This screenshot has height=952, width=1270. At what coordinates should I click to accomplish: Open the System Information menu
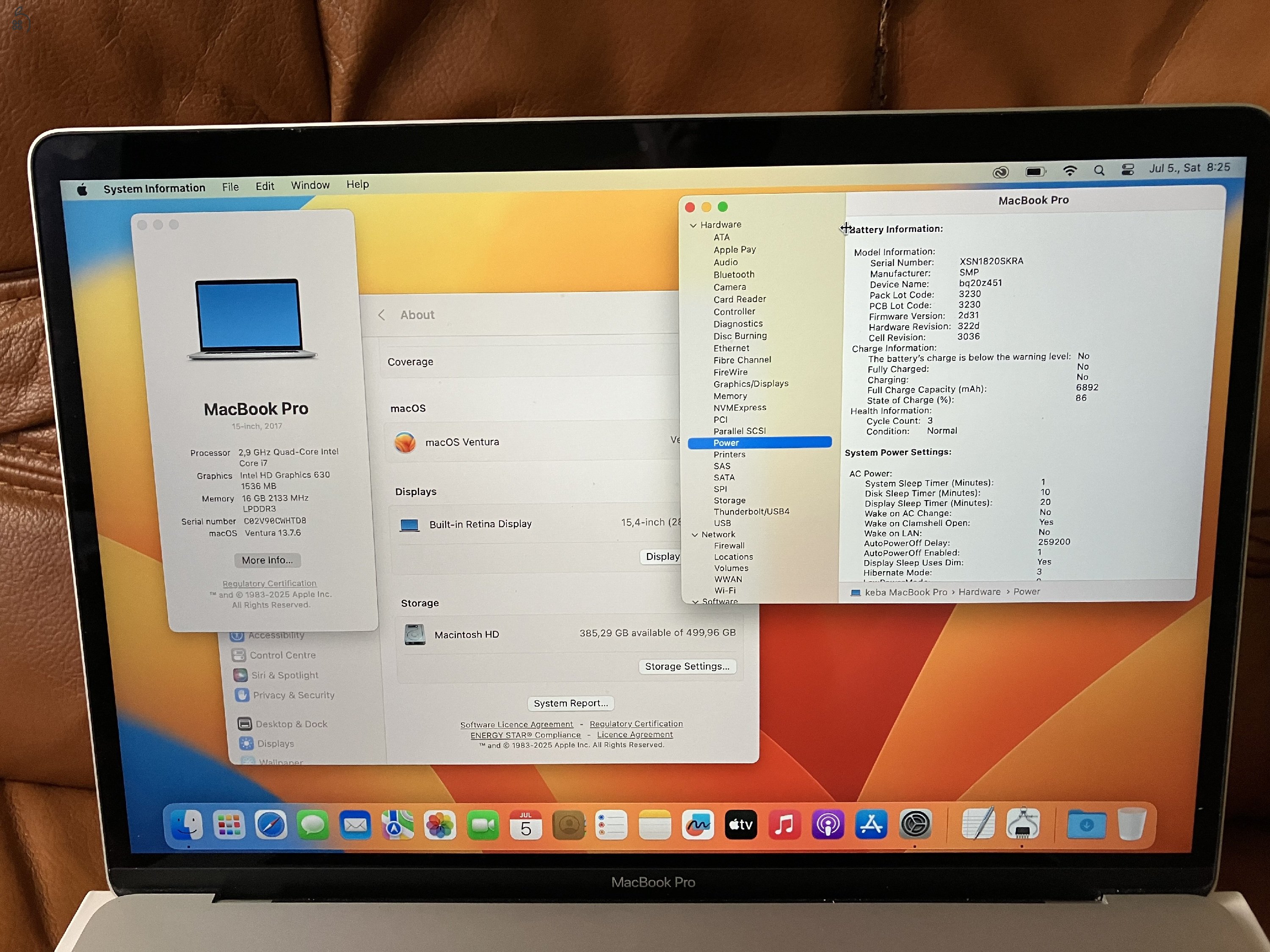(x=154, y=188)
